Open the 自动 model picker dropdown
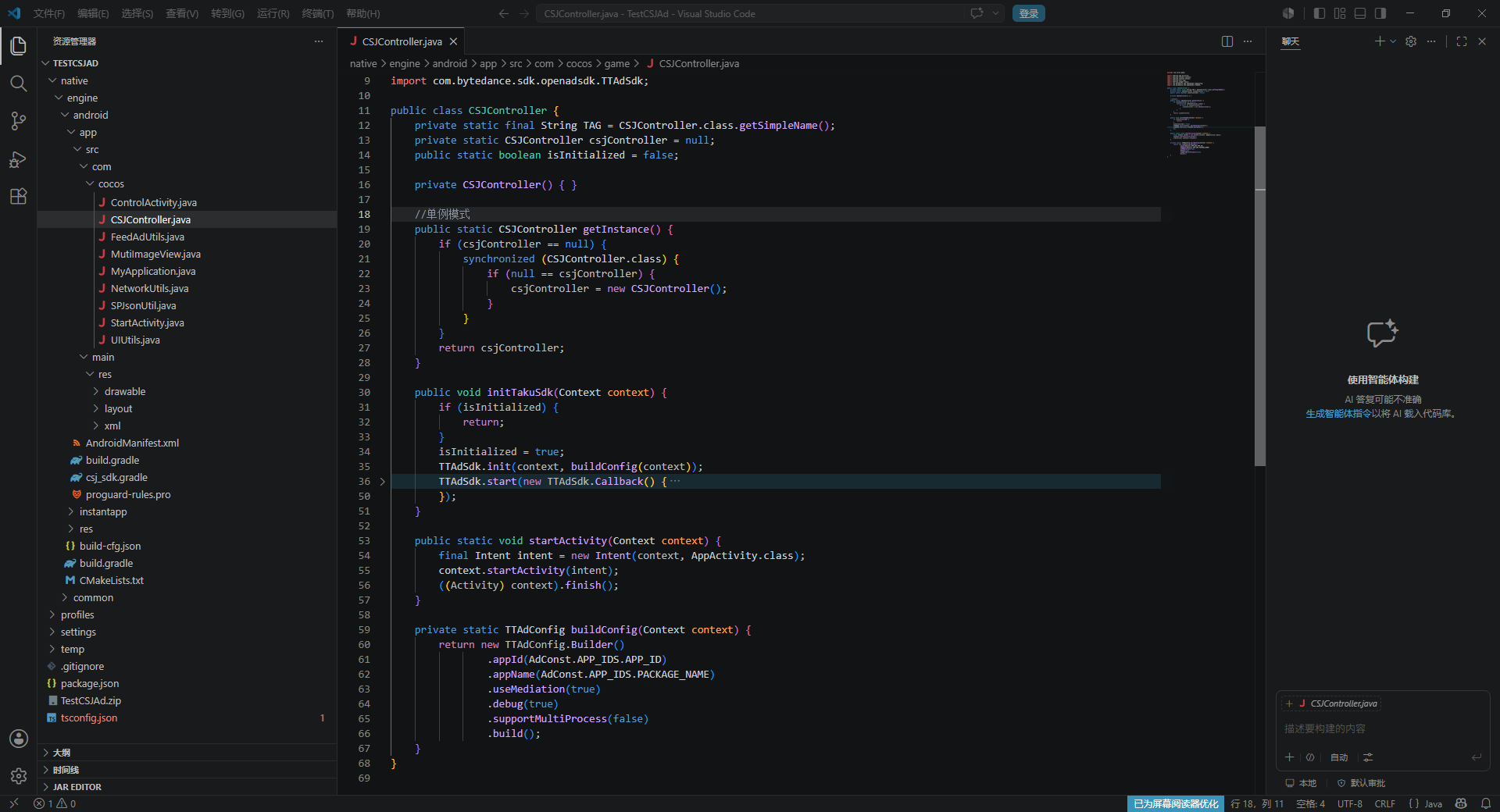 1339,757
